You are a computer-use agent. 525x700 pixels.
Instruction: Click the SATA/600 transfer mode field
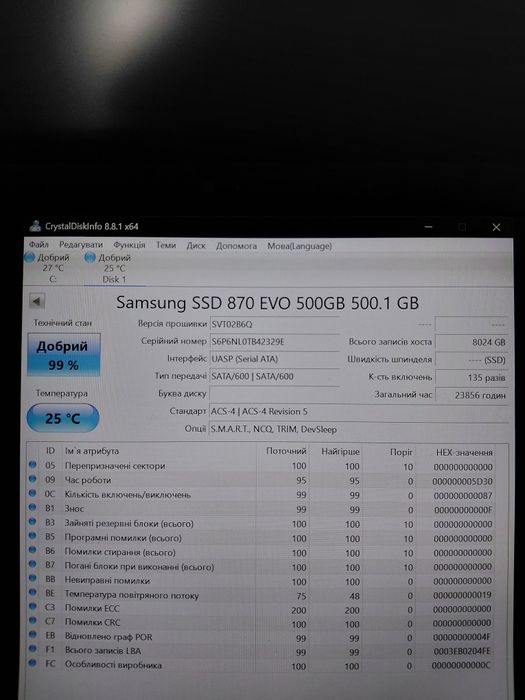274,376
